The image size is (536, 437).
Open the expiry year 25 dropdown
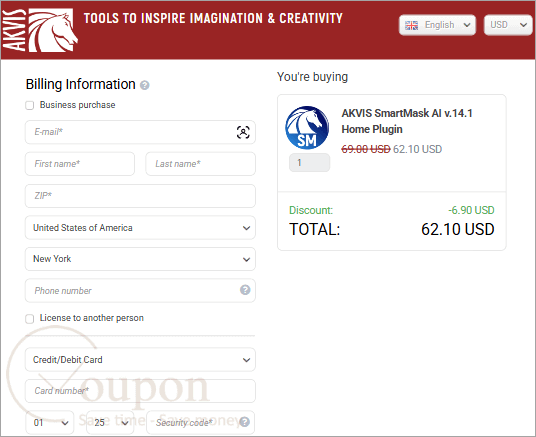110,423
